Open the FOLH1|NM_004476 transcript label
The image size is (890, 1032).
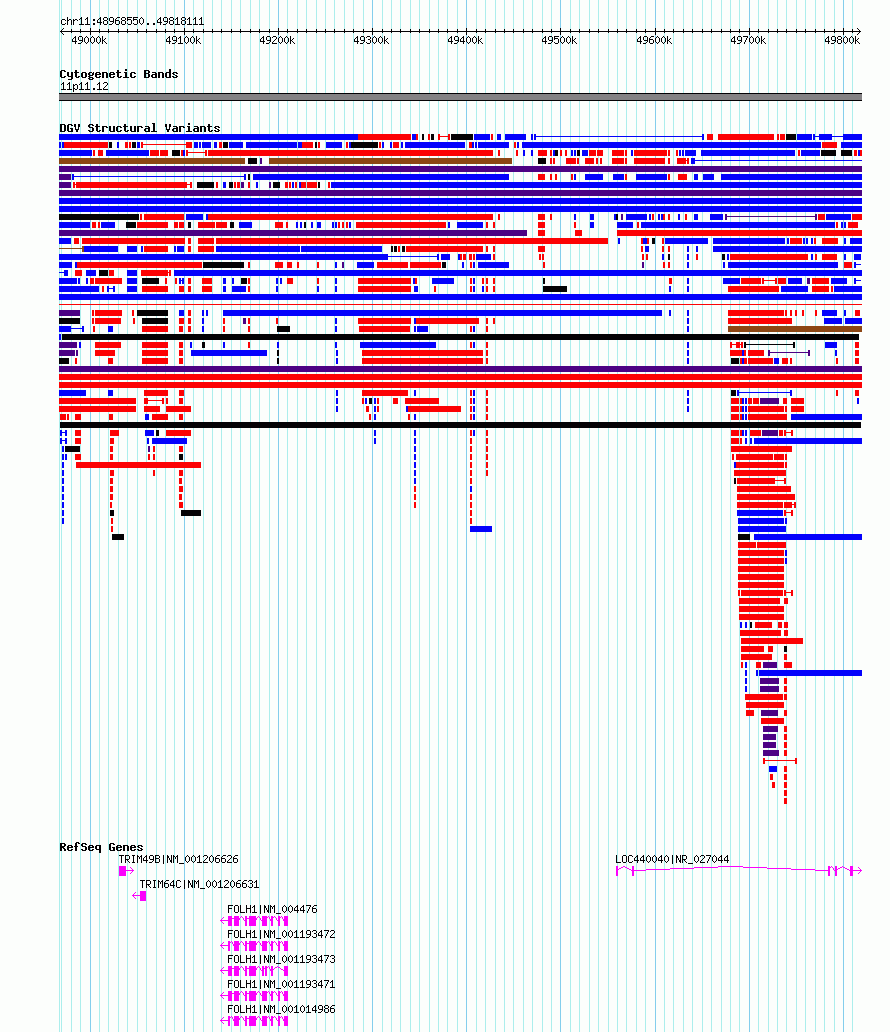pos(272,909)
